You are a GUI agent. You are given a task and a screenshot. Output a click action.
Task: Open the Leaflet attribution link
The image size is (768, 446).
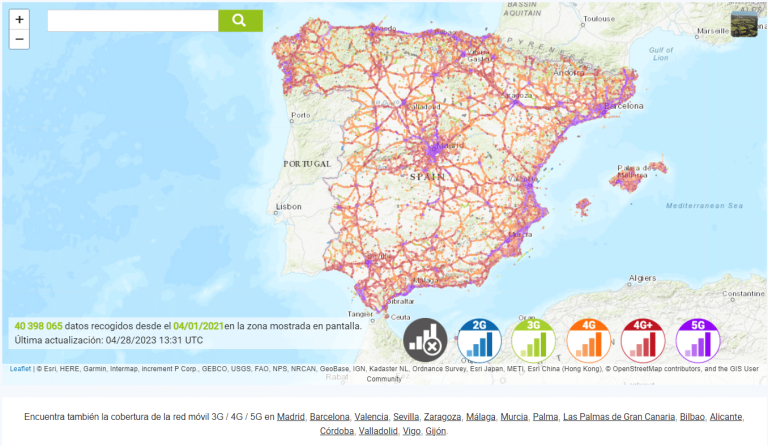point(20,369)
